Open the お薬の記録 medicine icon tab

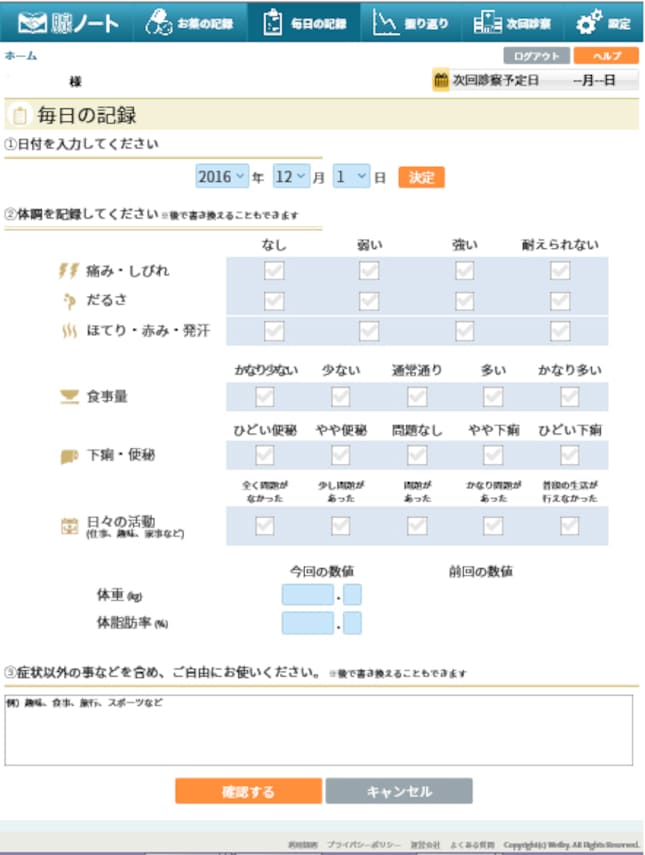[159, 22]
